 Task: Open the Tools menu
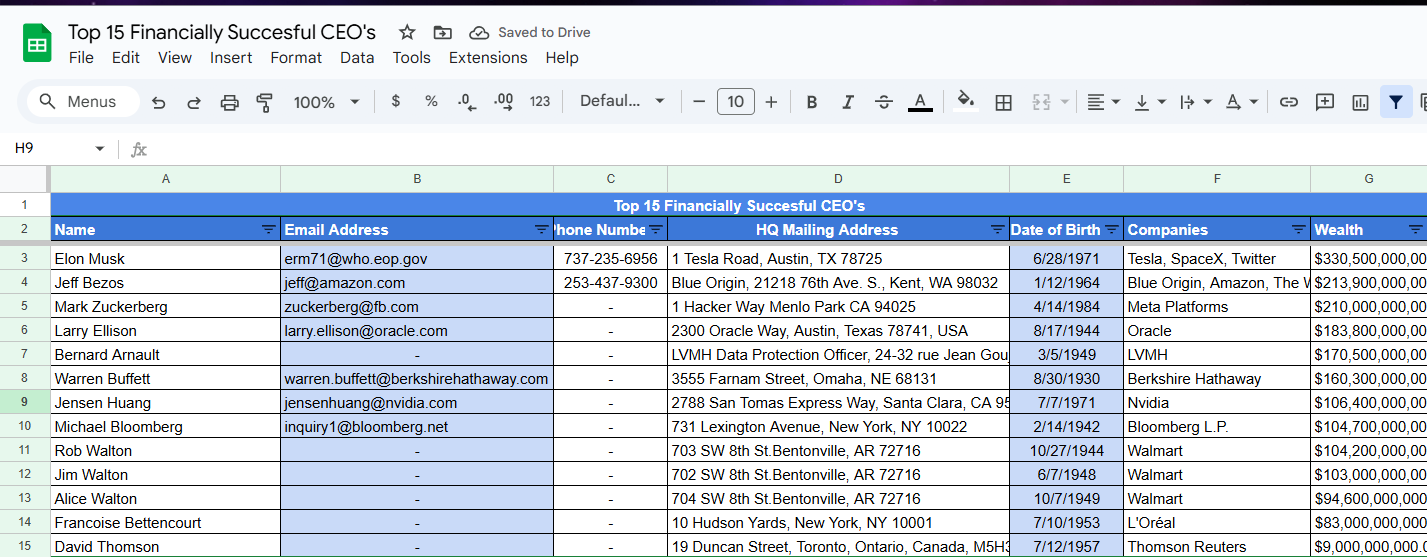coord(411,58)
